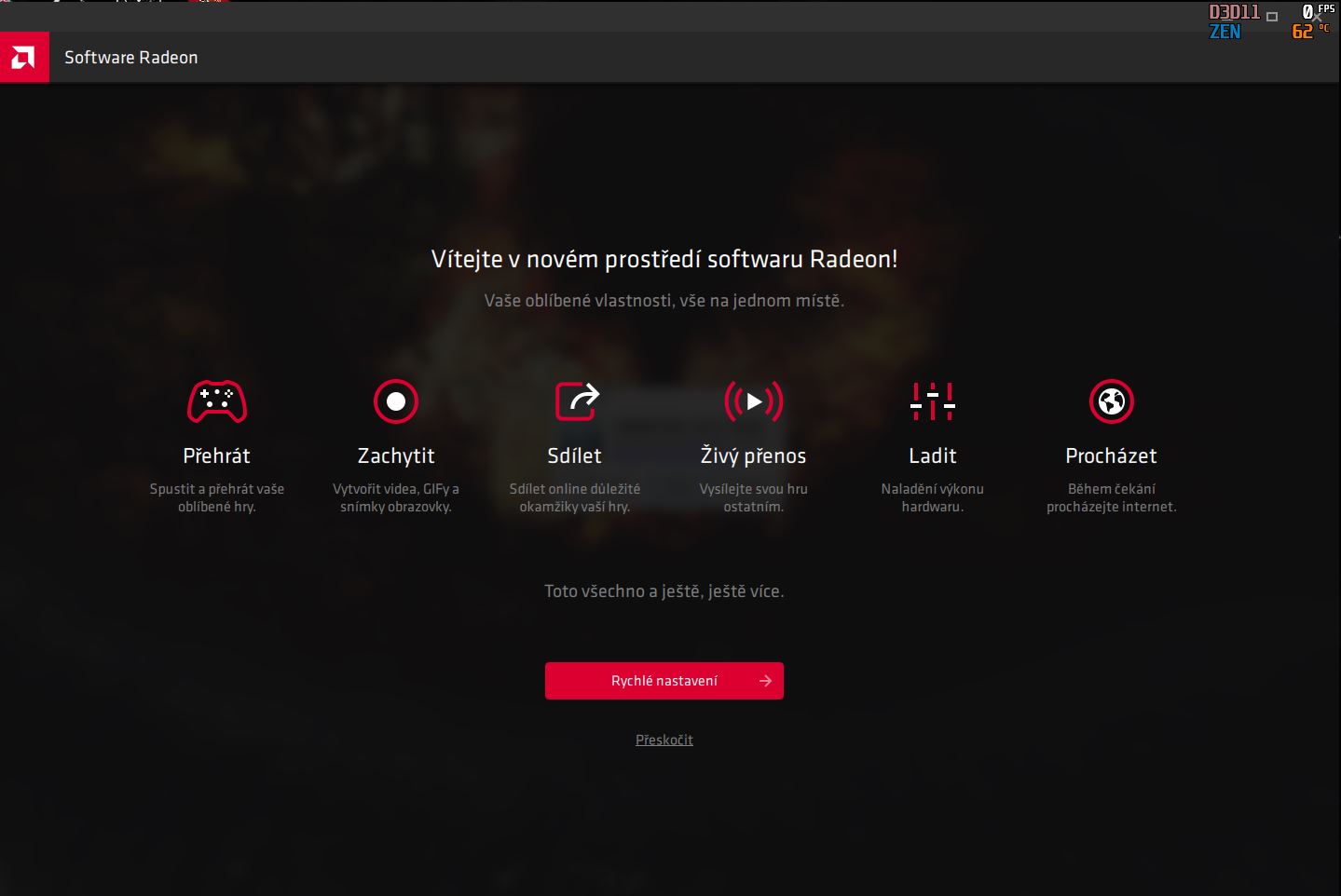The width and height of the screenshot is (1341, 896).
Task: Click the ZEN overlay label
Action: 1225,32
